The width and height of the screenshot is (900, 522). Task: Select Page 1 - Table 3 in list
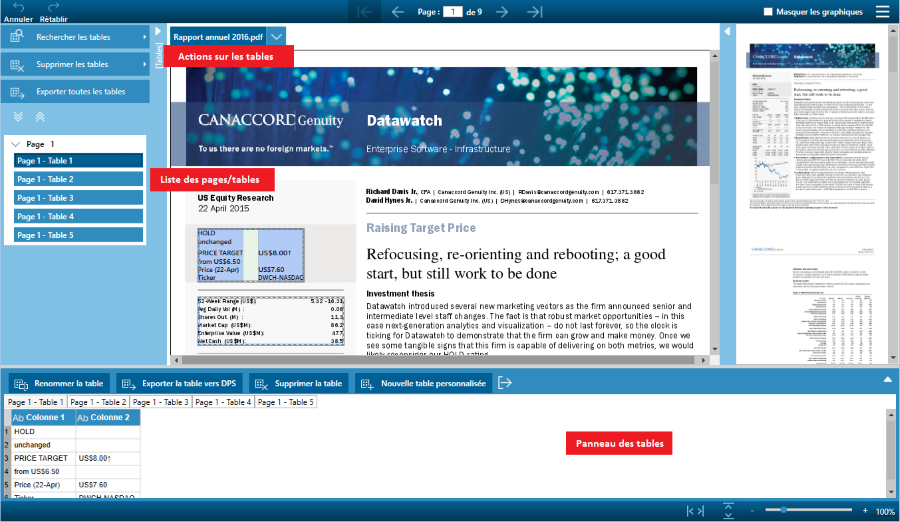click(78, 198)
